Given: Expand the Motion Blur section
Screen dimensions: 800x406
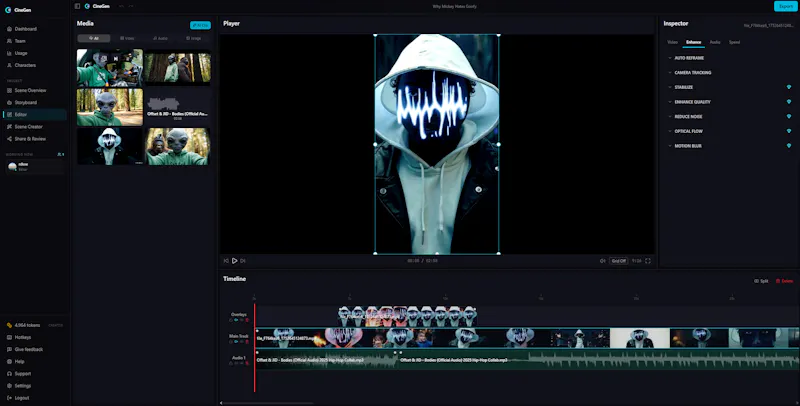Looking at the screenshot, I should pos(685,146).
